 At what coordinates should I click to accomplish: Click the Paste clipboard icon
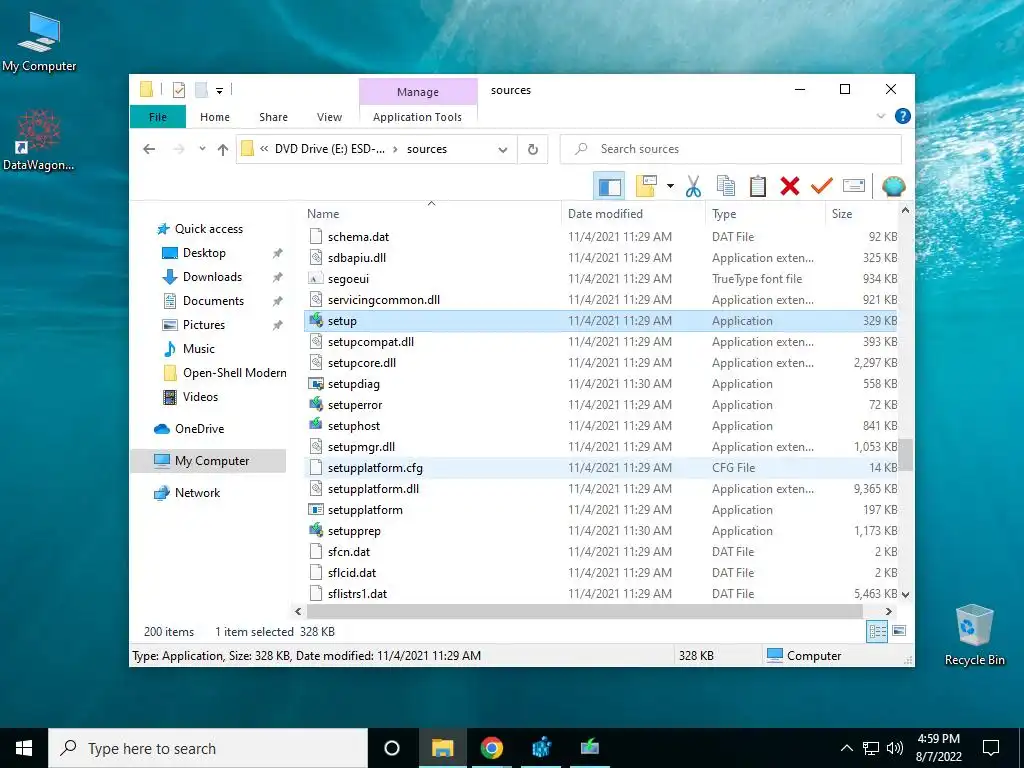[x=758, y=186]
